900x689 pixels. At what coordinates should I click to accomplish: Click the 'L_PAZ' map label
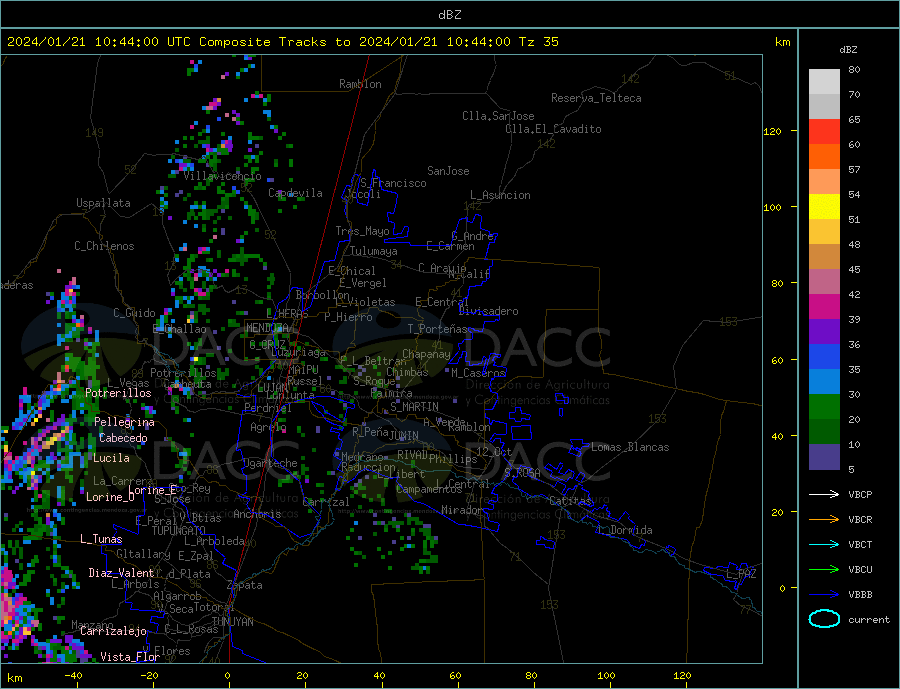(x=741, y=574)
